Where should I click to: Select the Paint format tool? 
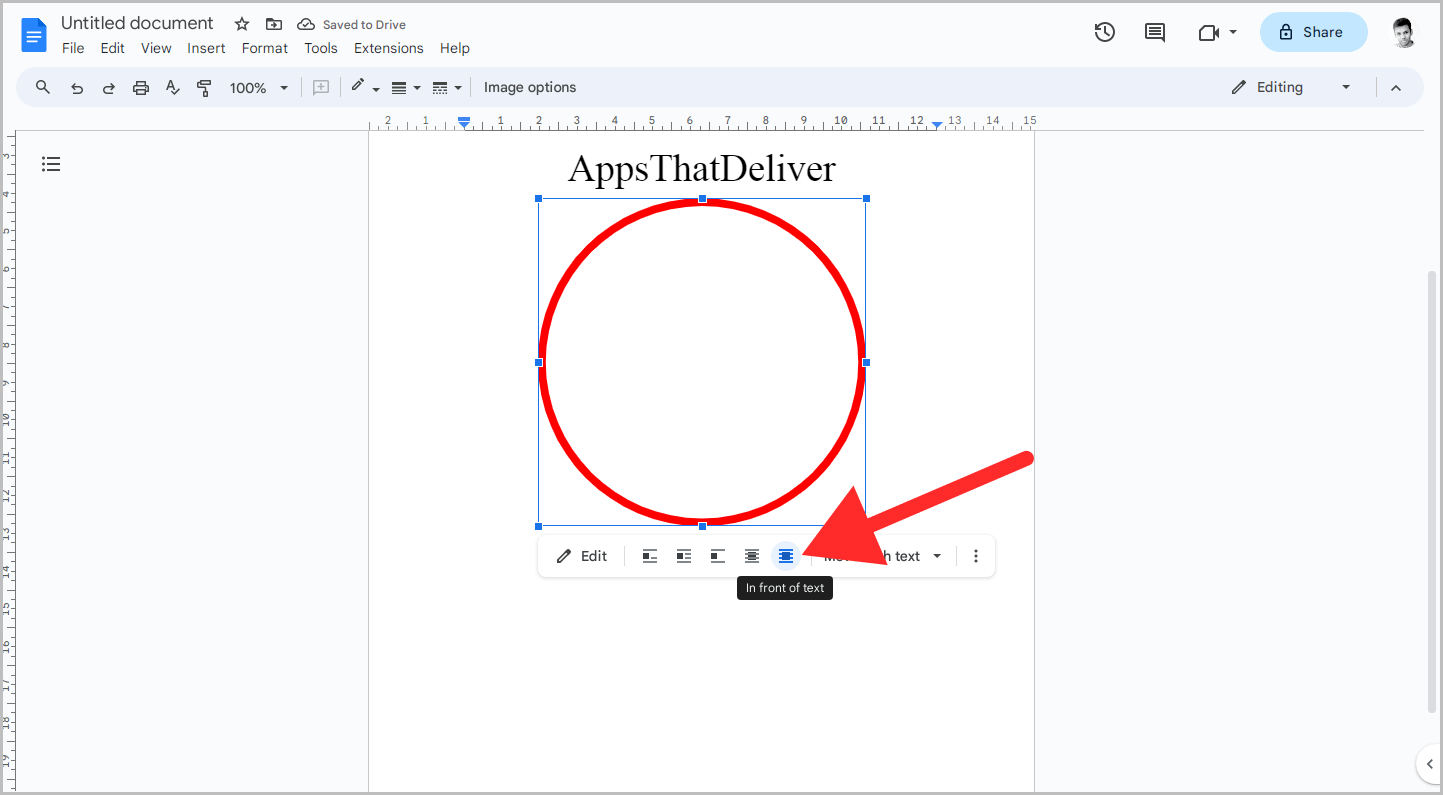point(204,87)
